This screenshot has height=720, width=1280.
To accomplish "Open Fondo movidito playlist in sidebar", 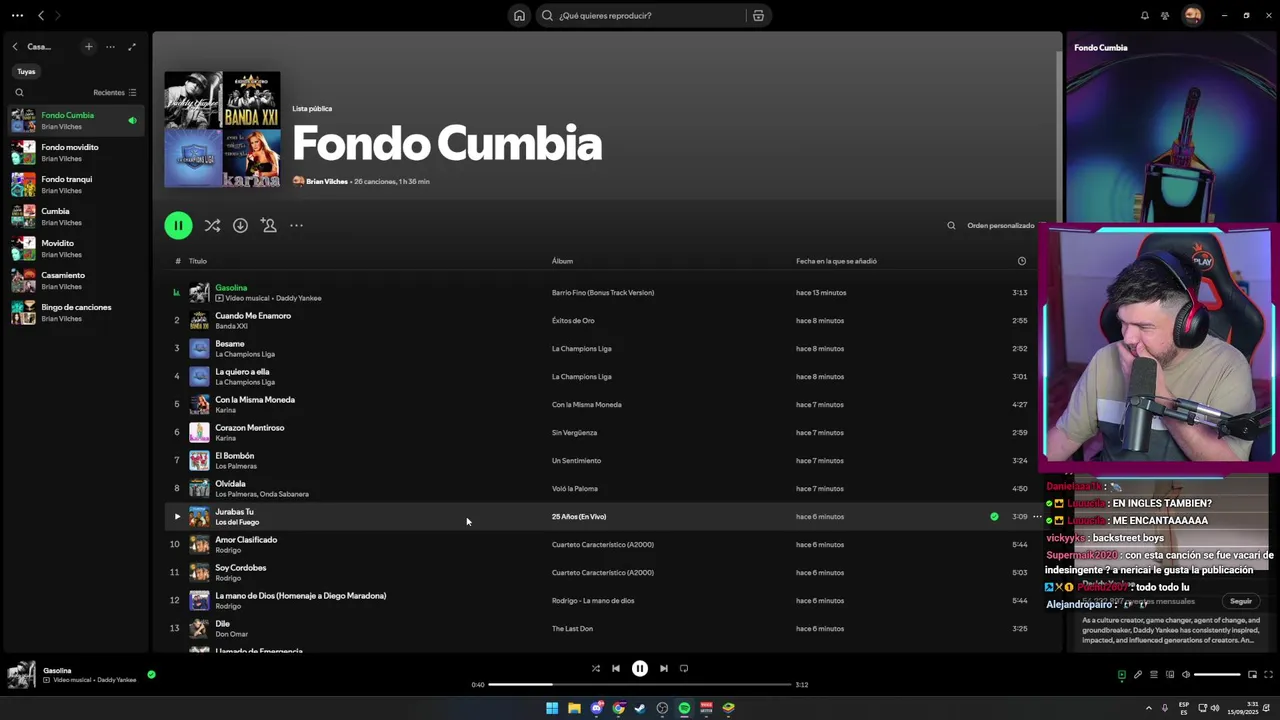I will [74, 152].
